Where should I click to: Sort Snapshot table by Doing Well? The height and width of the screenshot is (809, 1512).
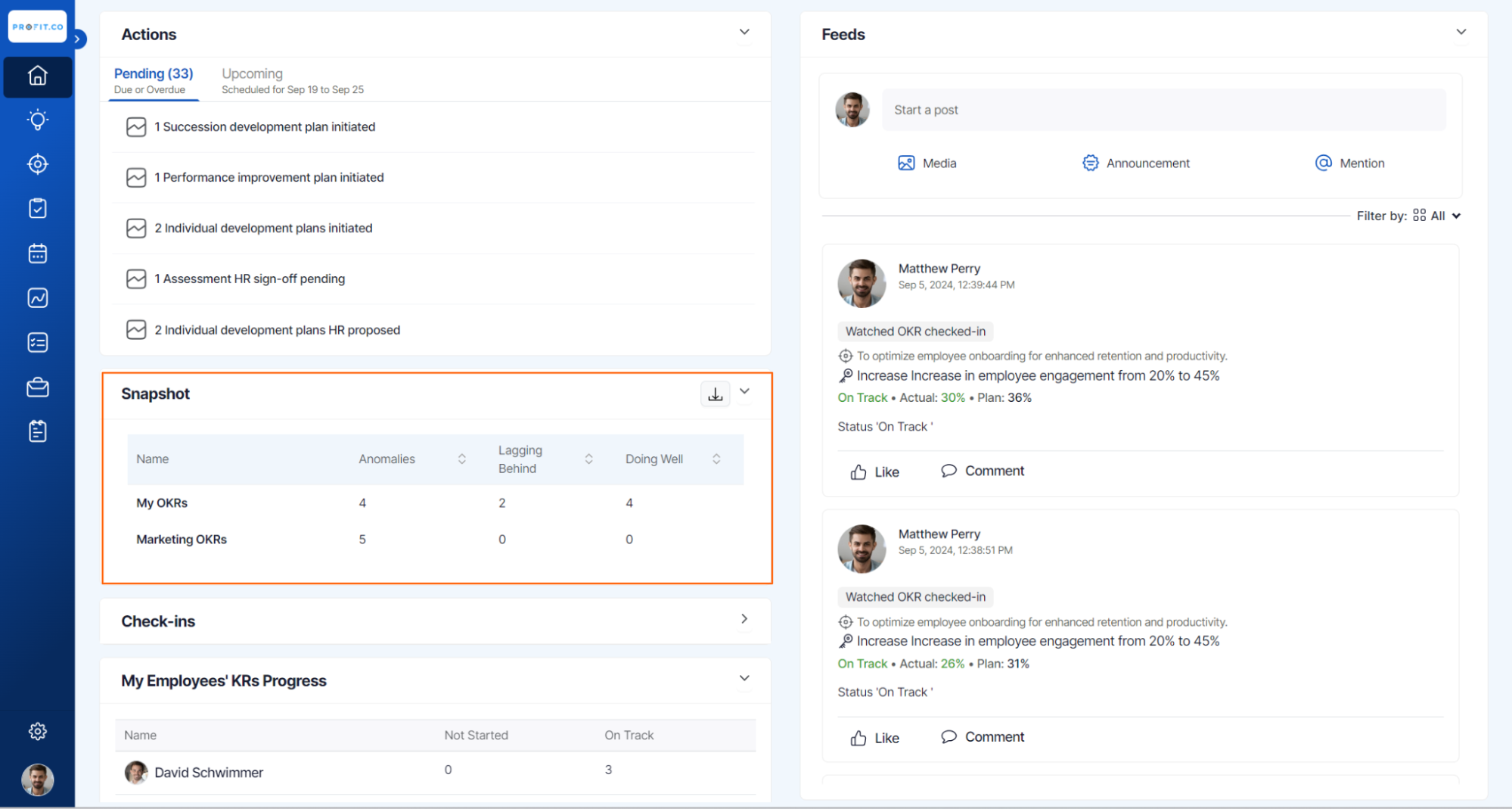tap(716, 459)
